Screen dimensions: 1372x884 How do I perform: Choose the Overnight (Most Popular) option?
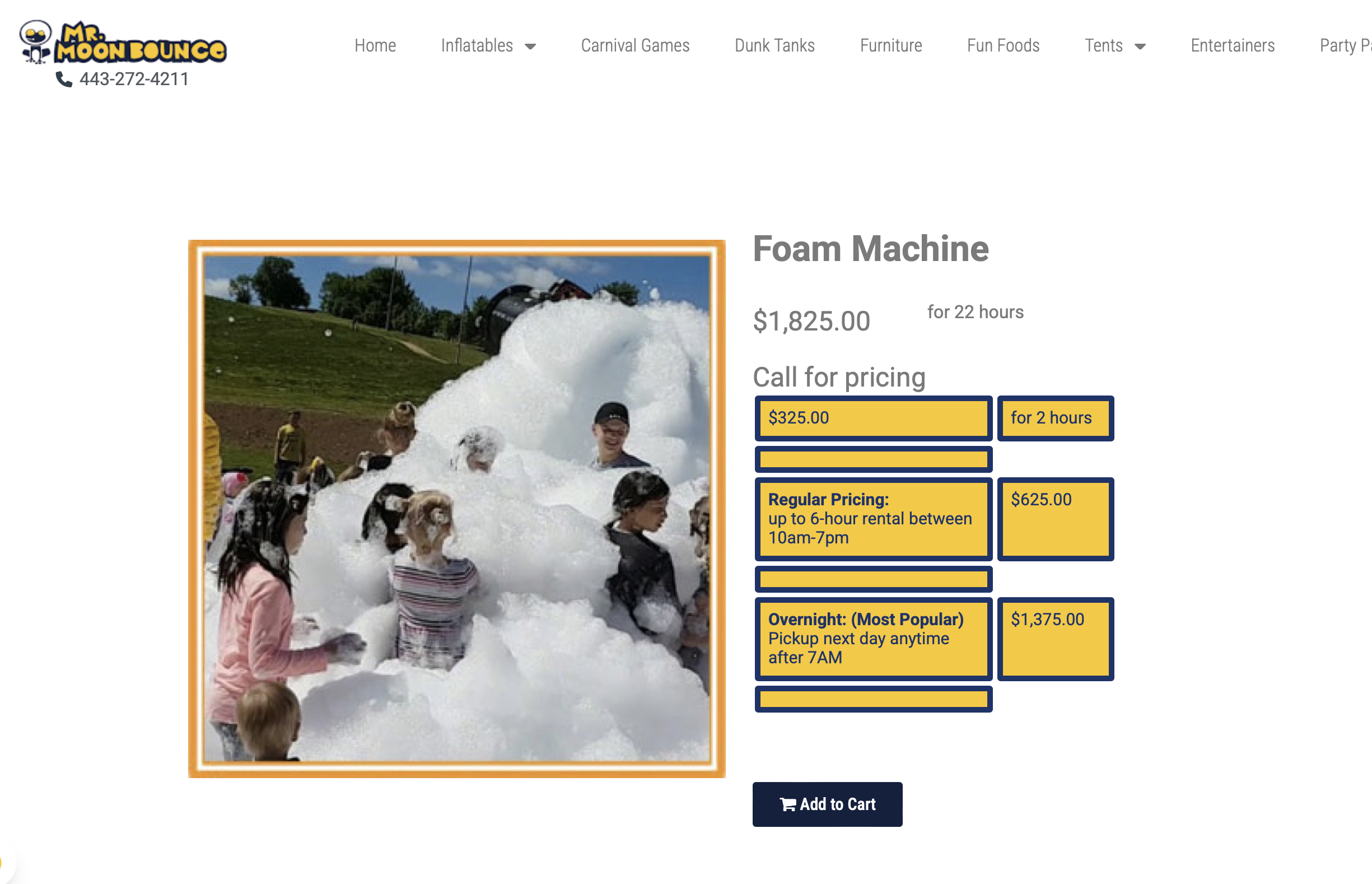coord(873,638)
